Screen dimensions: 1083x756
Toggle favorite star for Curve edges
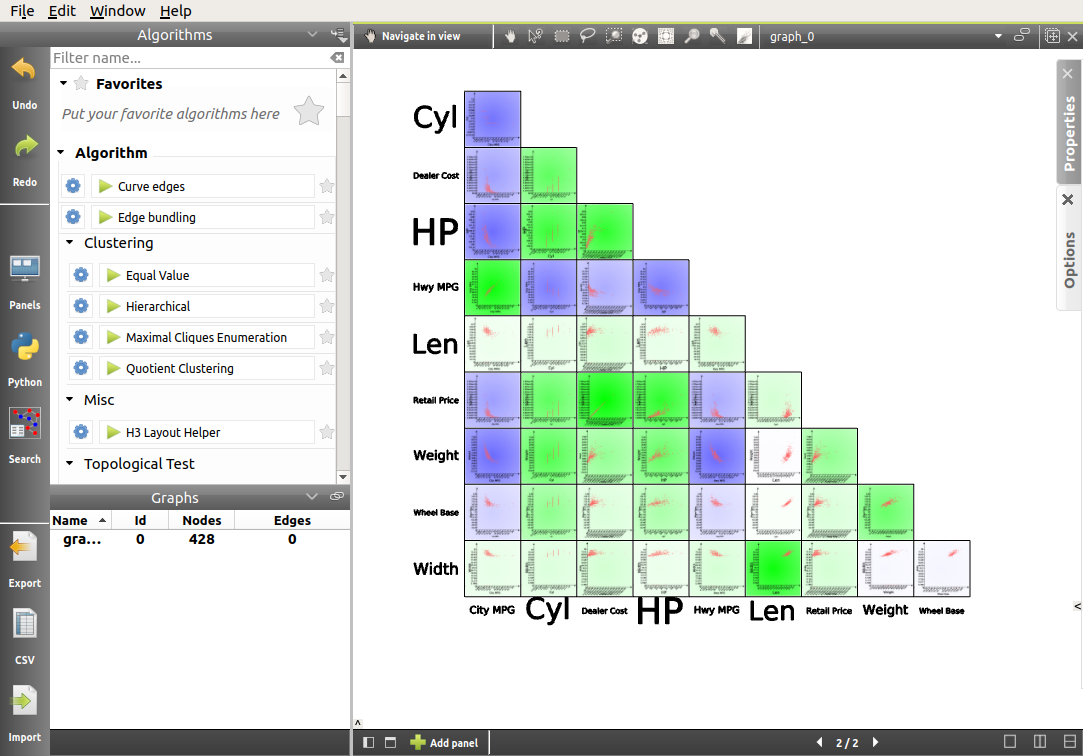point(326,186)
